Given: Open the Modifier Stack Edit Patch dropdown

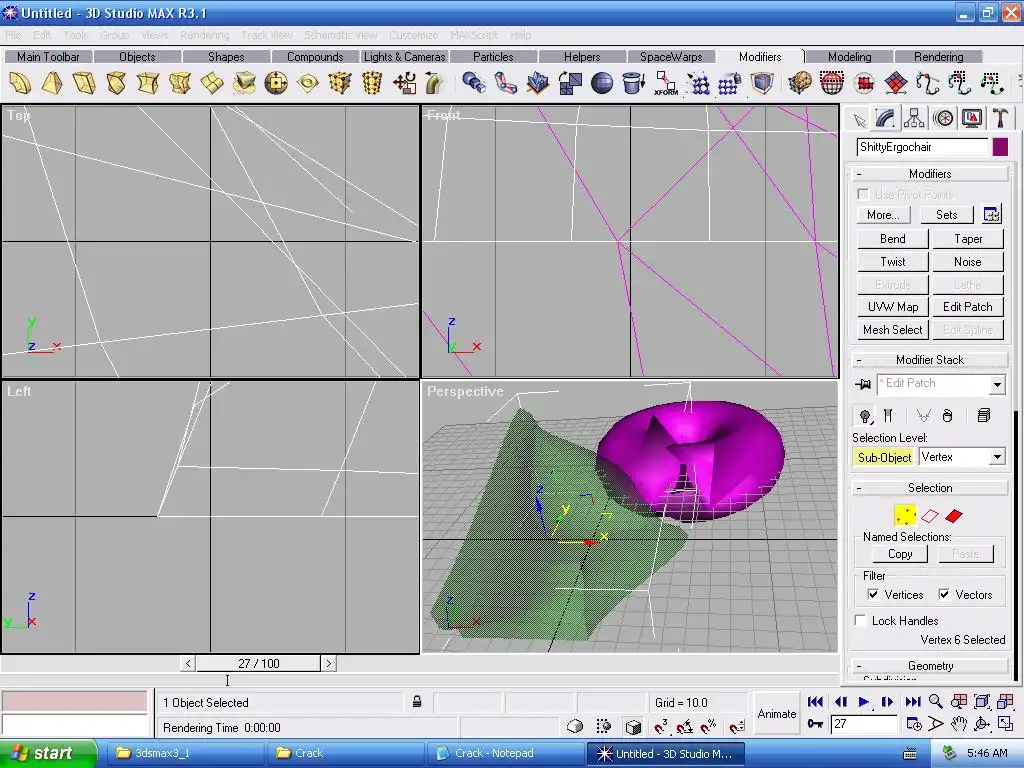Looking at the screenshot, I should click(997, 385).
